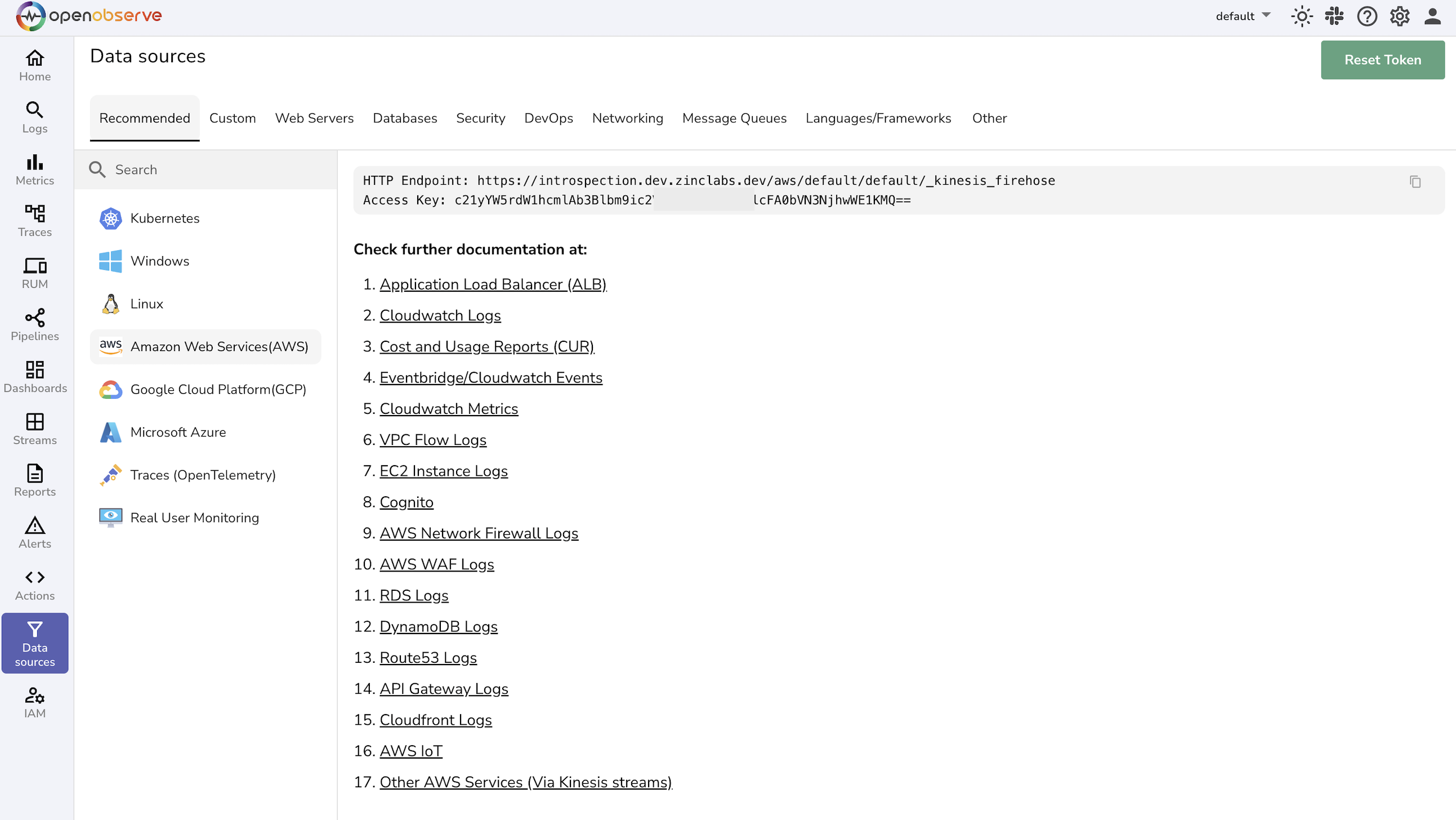Click the Reset Token button
The width and height of the screenshot is (1456, 820).
1382,59
